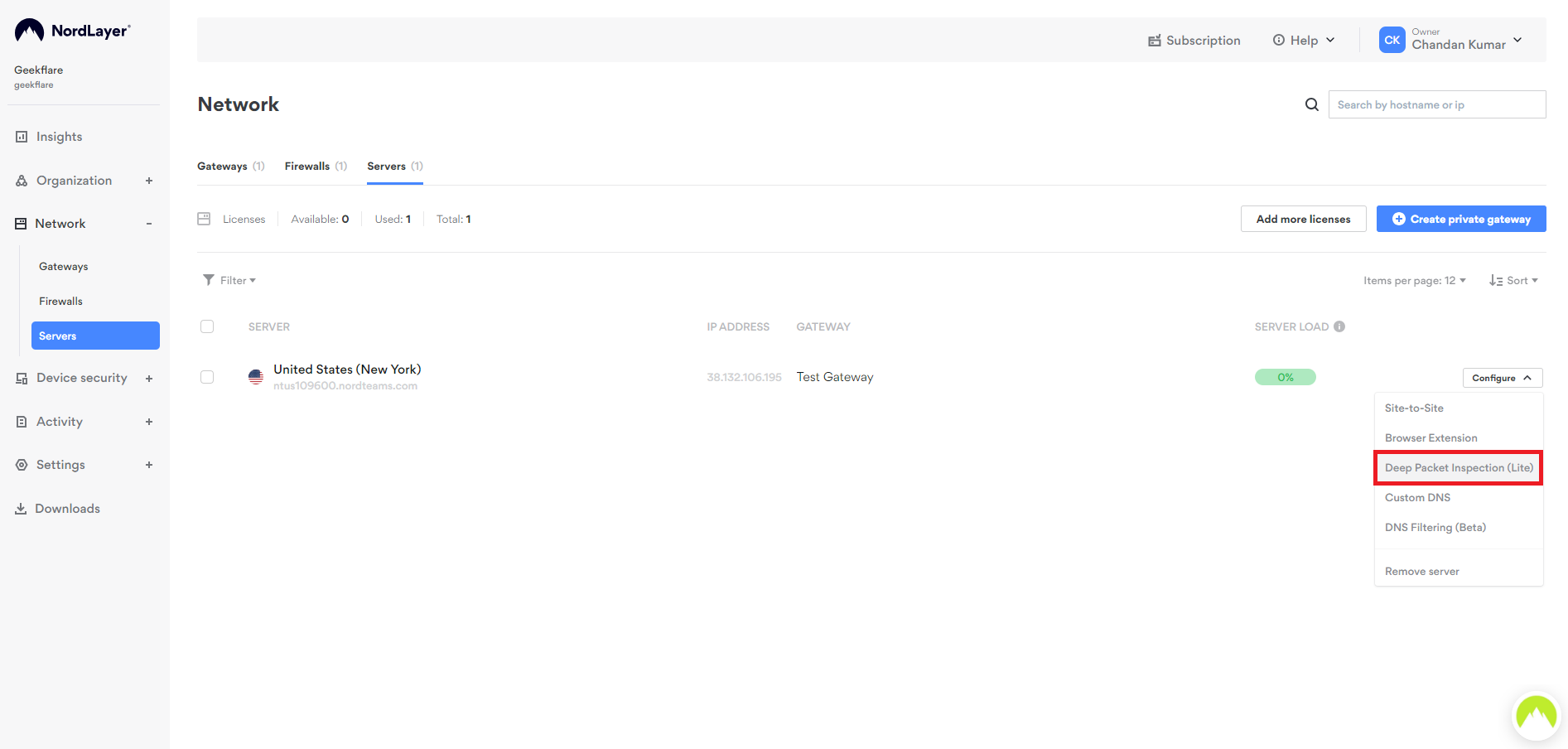Click the Sort icon
The height and width of the screenshot is (749, 1568).
[x=1496, y=281]
